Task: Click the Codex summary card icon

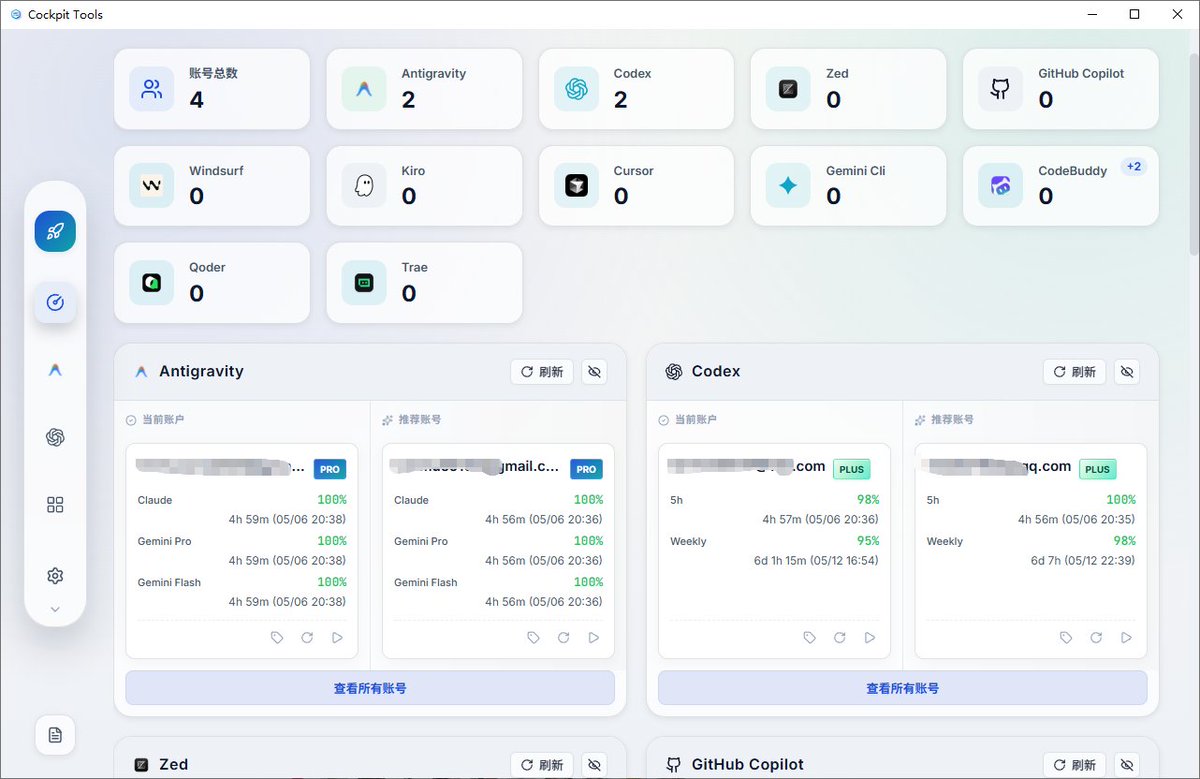Action: coord(576,89)
